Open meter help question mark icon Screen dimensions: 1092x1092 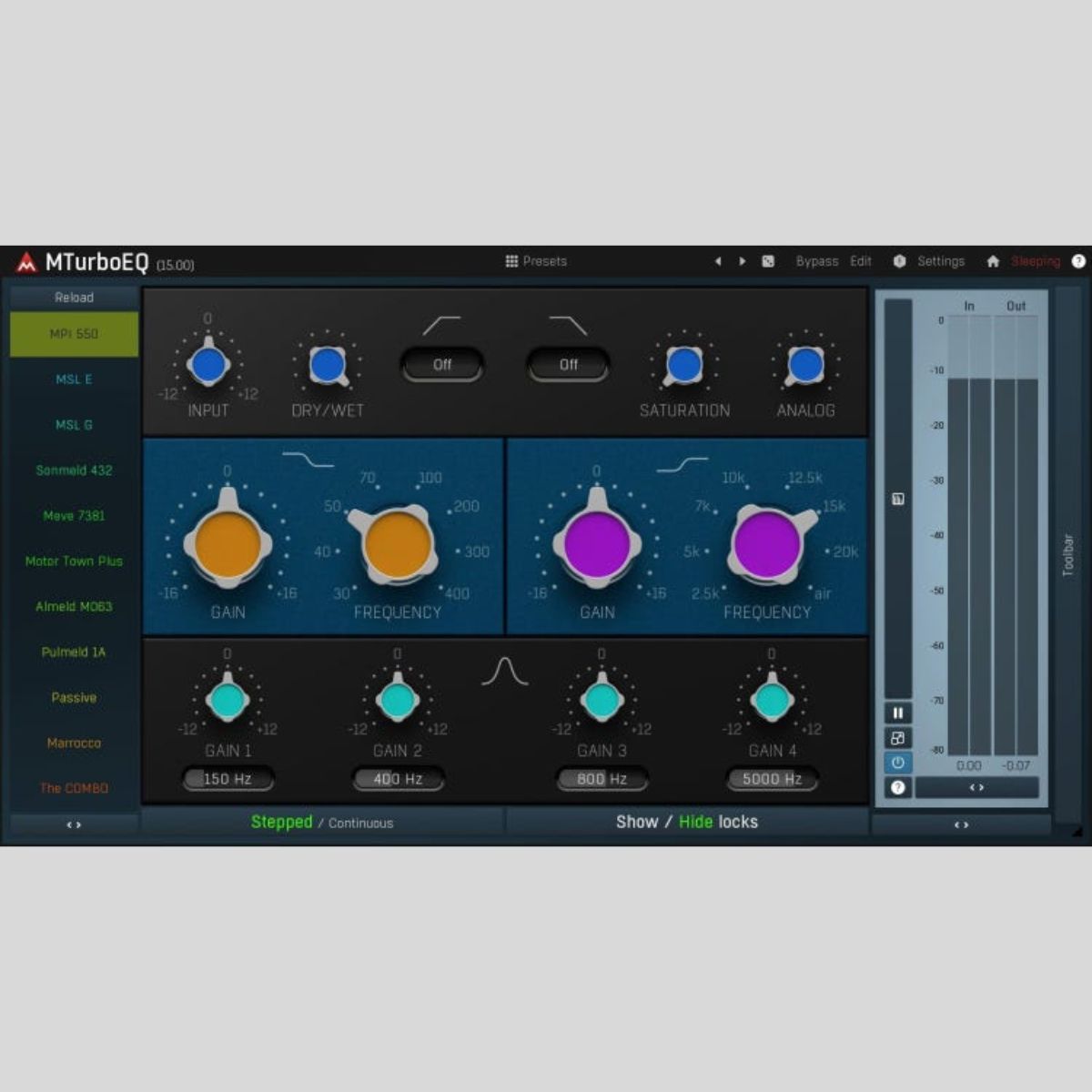tap(898, 787)
